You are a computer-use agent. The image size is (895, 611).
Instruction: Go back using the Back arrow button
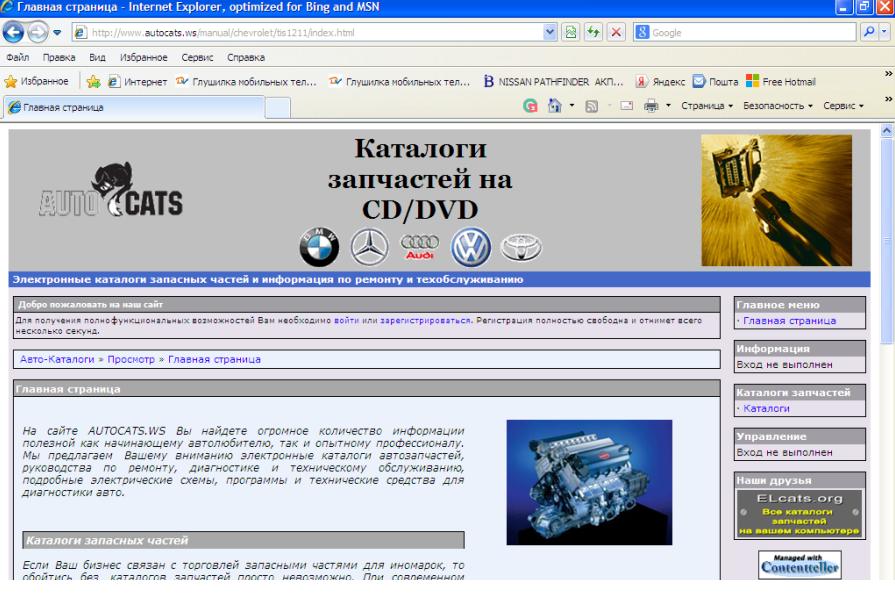point(13,32)
